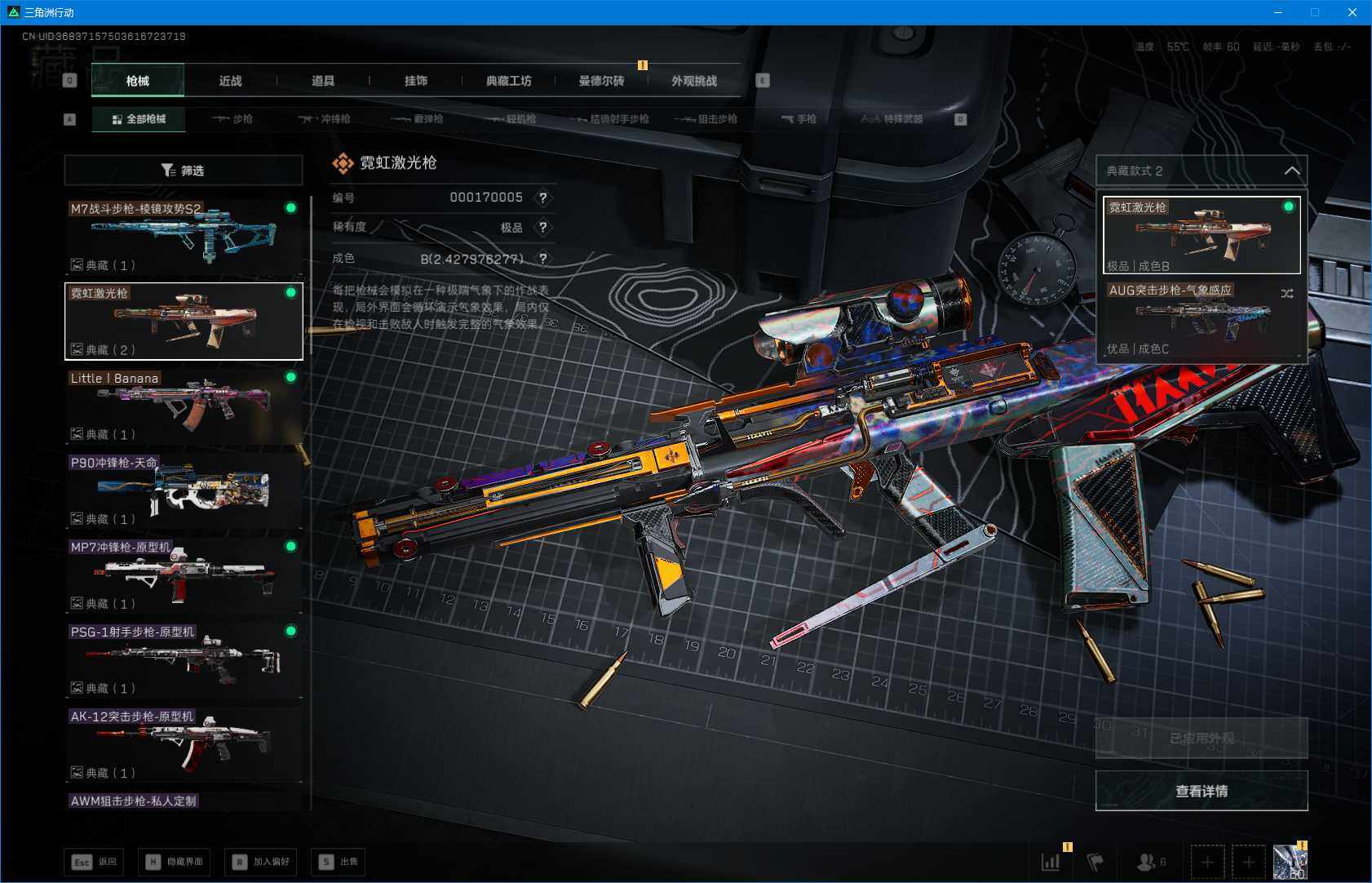Click the 查看详情 button
Viewport: 1372px width, 883px height.
[x=1201, y=791]
